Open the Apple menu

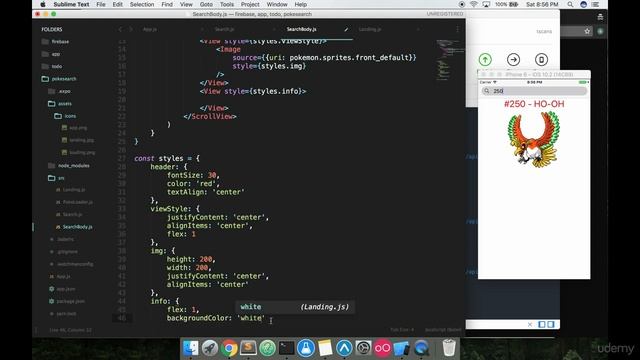[42, 4]
